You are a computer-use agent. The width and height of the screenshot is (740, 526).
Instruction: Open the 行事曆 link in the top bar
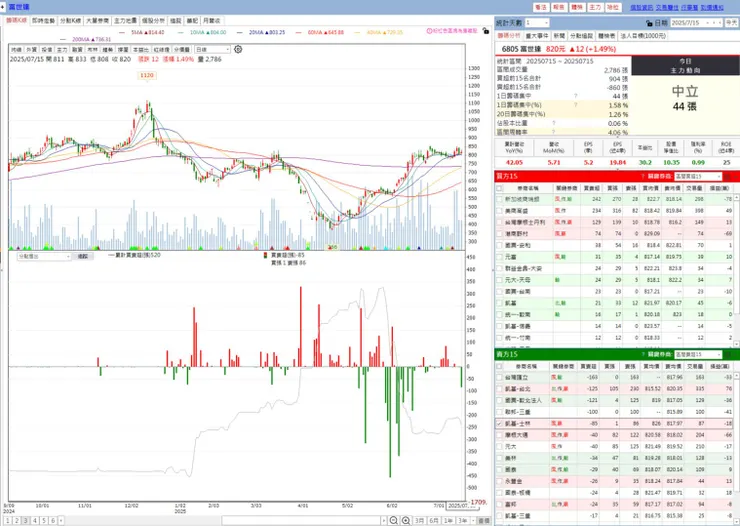click(x=690, y=8)
